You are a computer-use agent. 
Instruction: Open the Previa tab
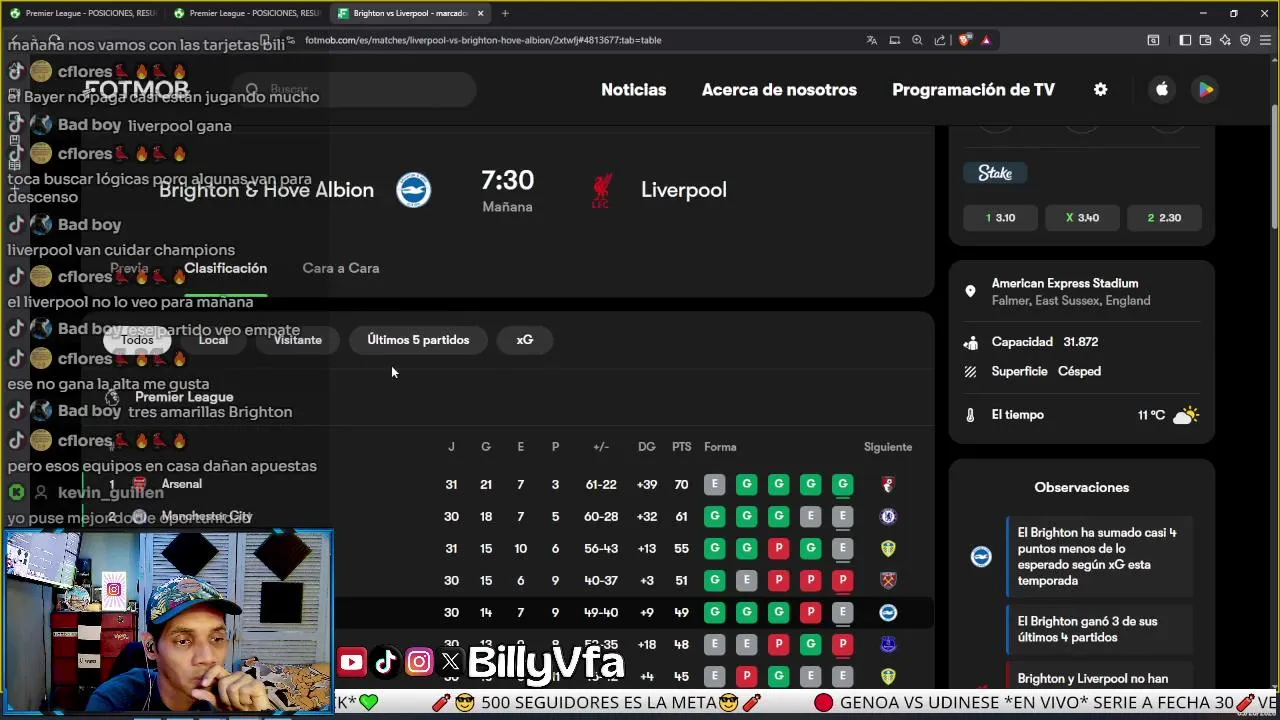(129, 268)
